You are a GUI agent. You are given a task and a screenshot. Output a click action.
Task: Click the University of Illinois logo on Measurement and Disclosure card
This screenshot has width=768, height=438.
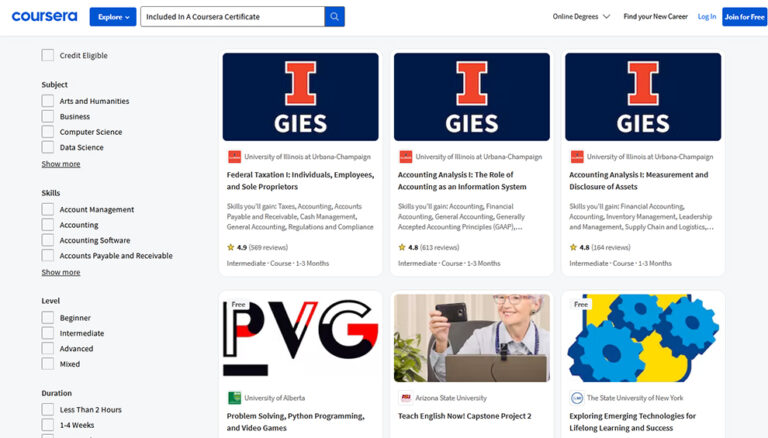click(577, 157)
